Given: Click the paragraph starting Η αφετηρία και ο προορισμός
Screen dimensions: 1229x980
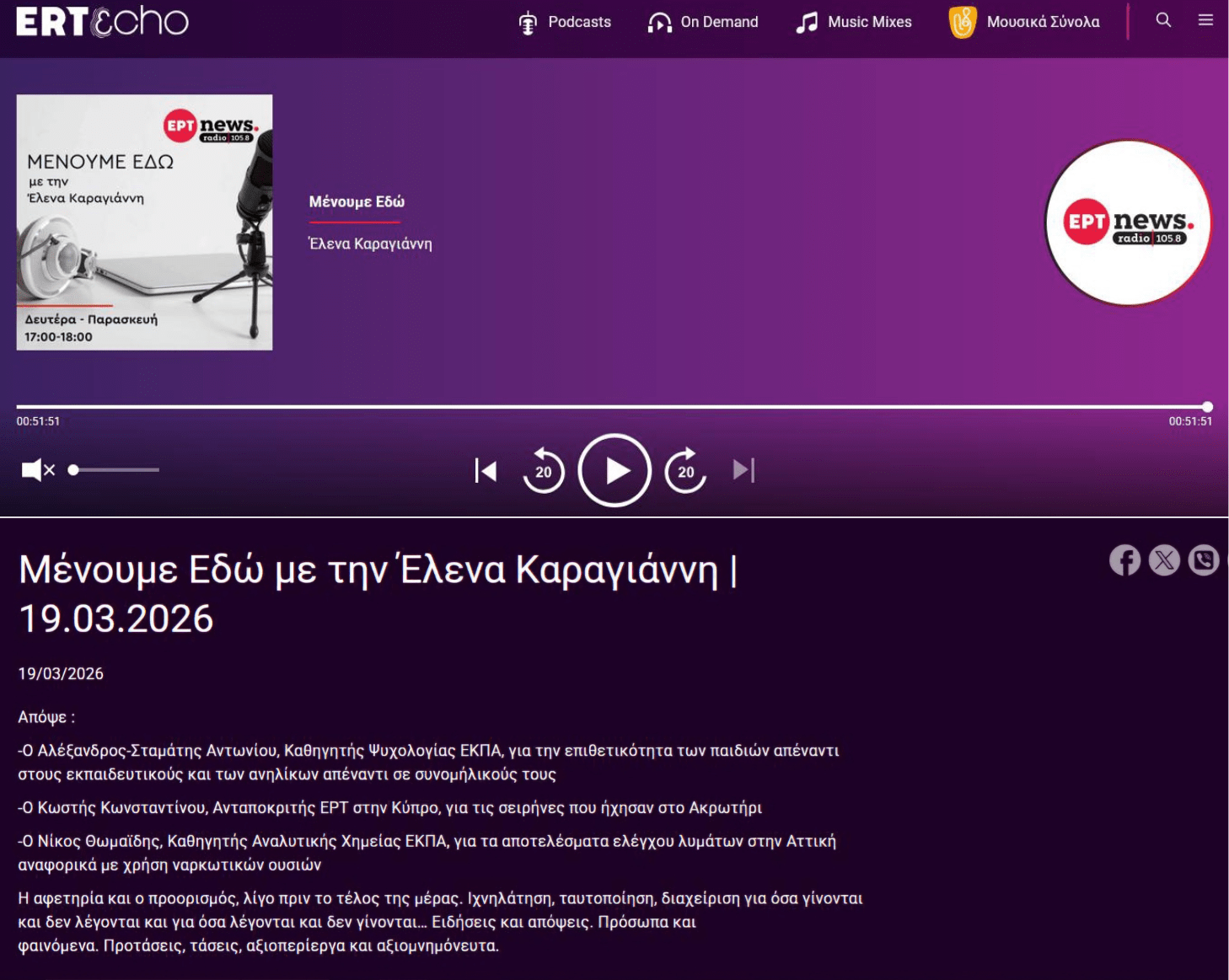Looking at the screenshot, I should point(440,922).
